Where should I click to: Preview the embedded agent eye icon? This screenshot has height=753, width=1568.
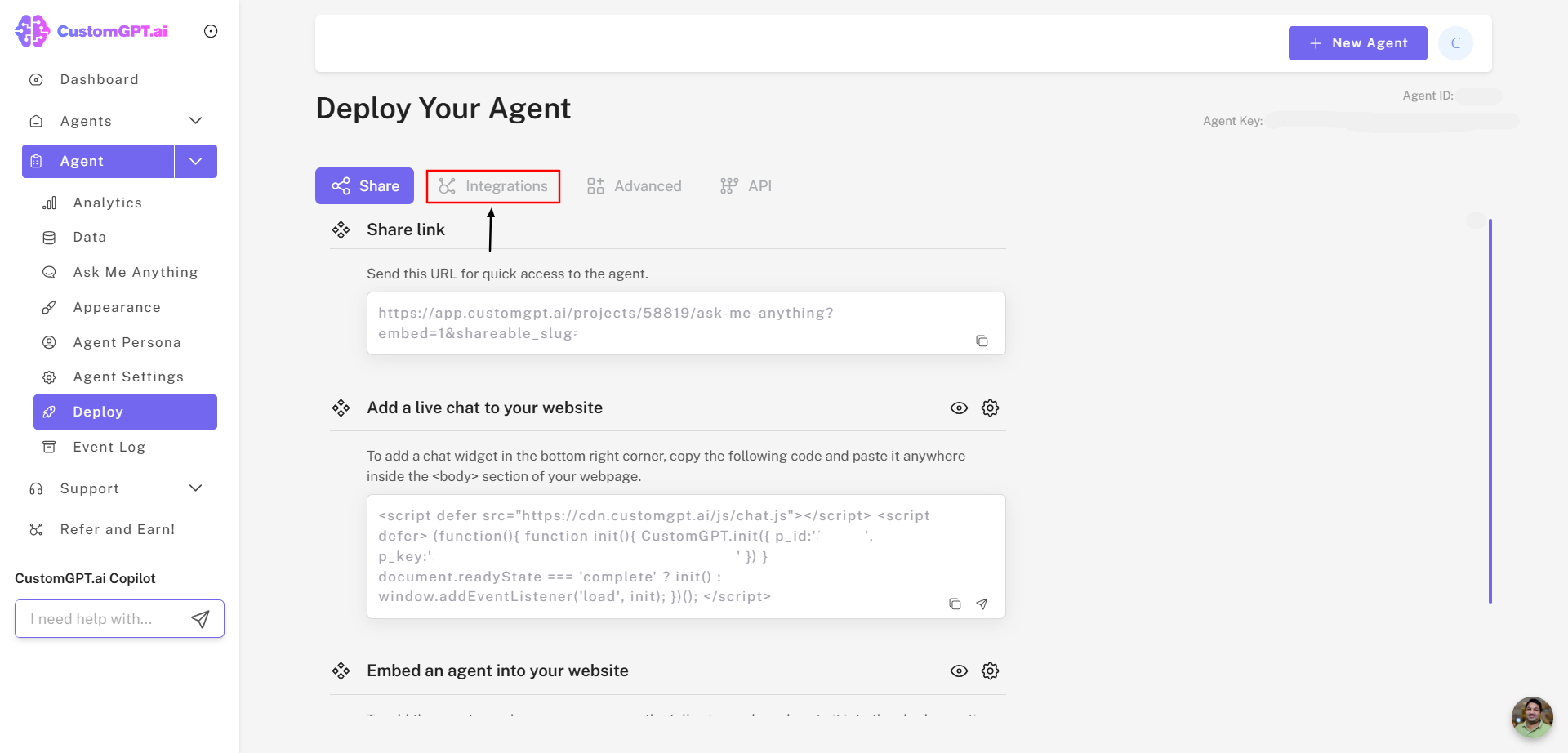coord(959,671)
